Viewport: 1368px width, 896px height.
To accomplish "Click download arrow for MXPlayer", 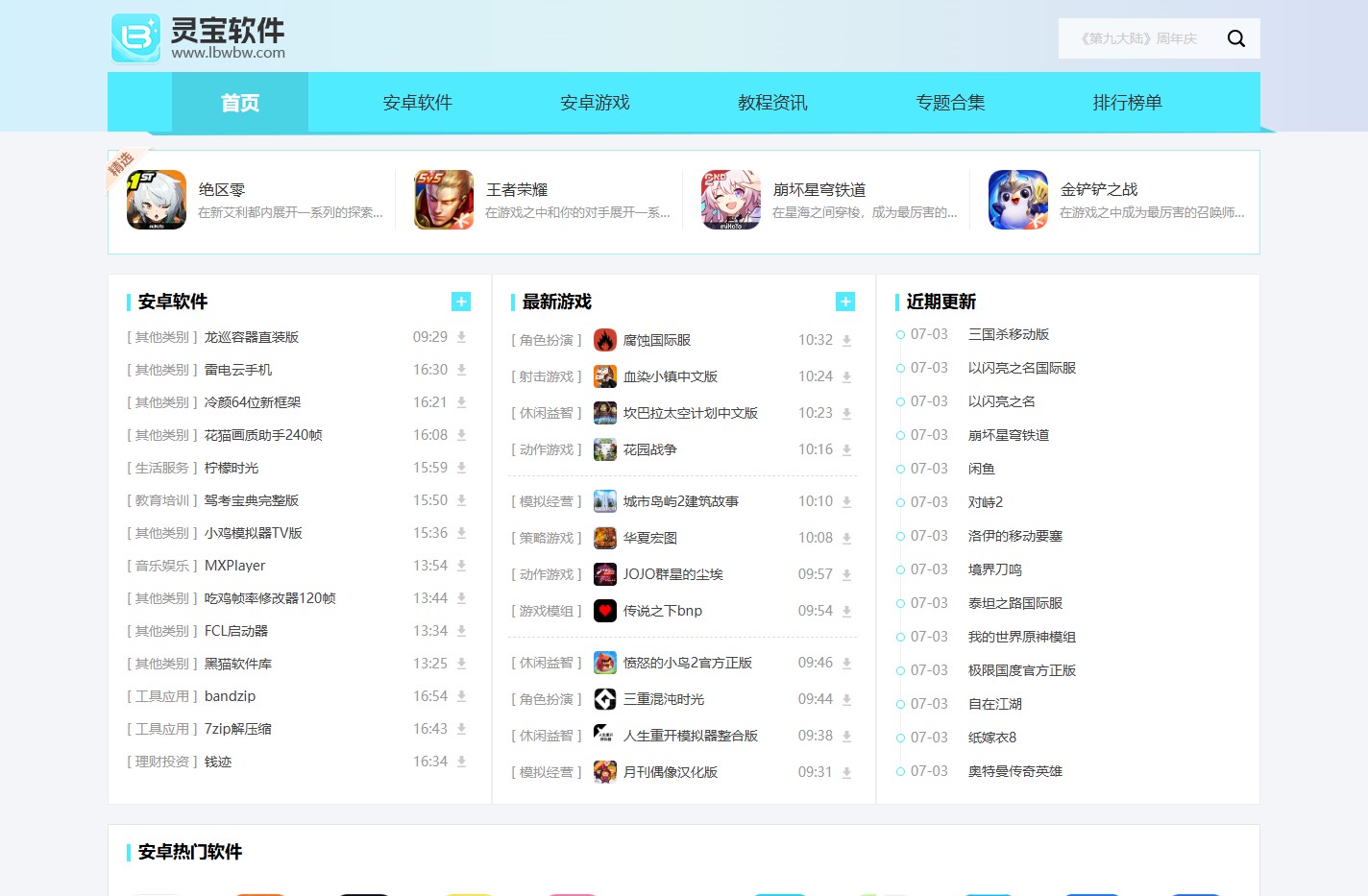I will pos(461,566).
